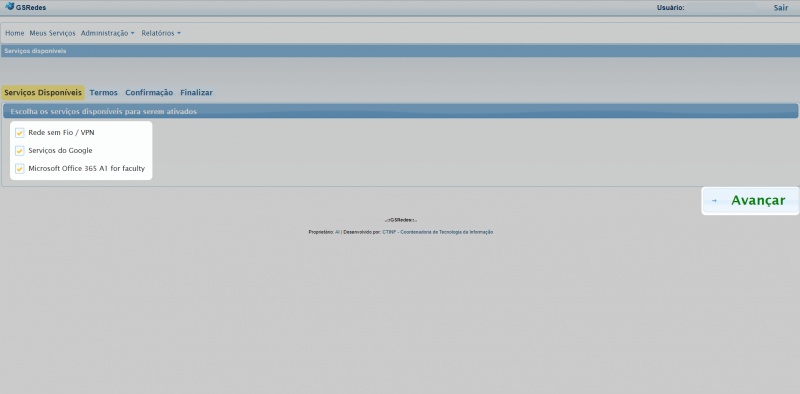Viewport: 800px width, 394px height.
Task: Click the Relatórios dropdown arrow
Action: tap(179, 33)
